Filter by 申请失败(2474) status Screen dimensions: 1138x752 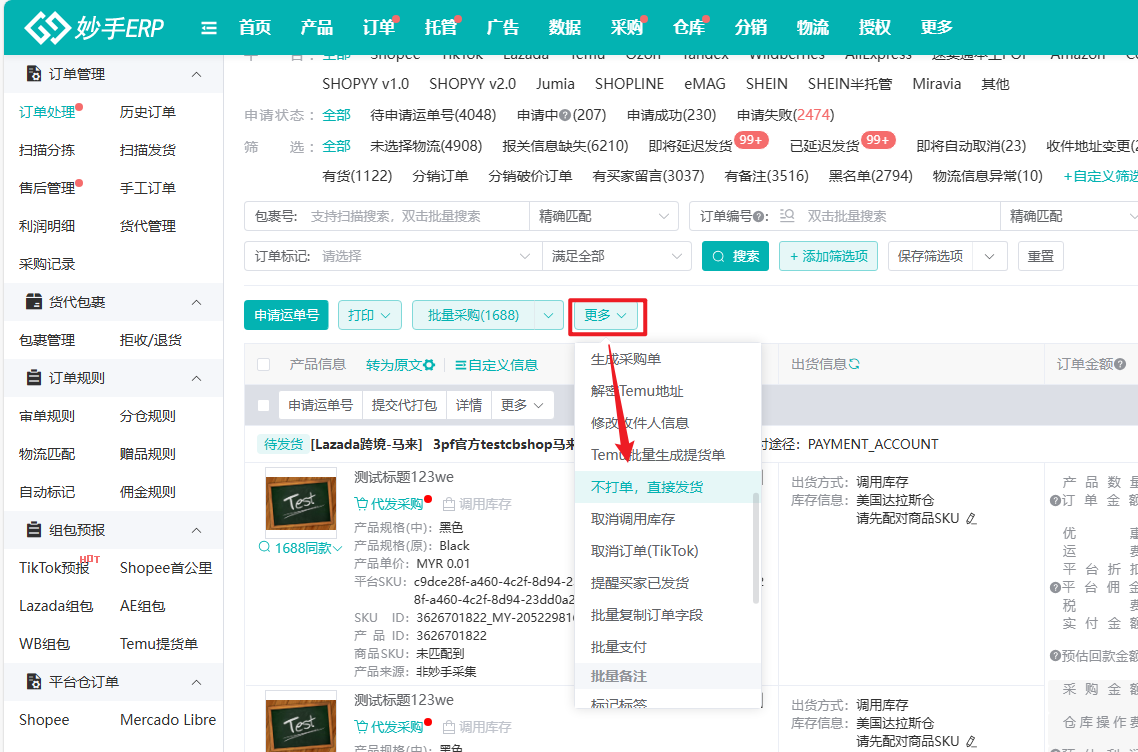(785, 115)
